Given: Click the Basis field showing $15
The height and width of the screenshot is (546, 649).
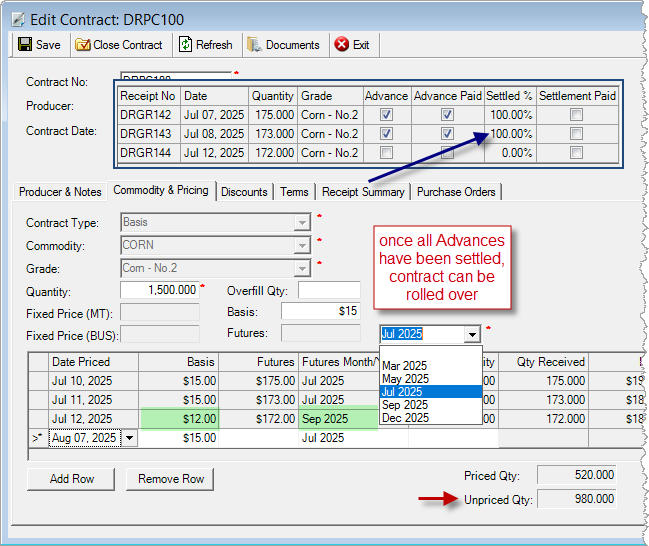Looking at the screenshot, I should pos(321,311).
